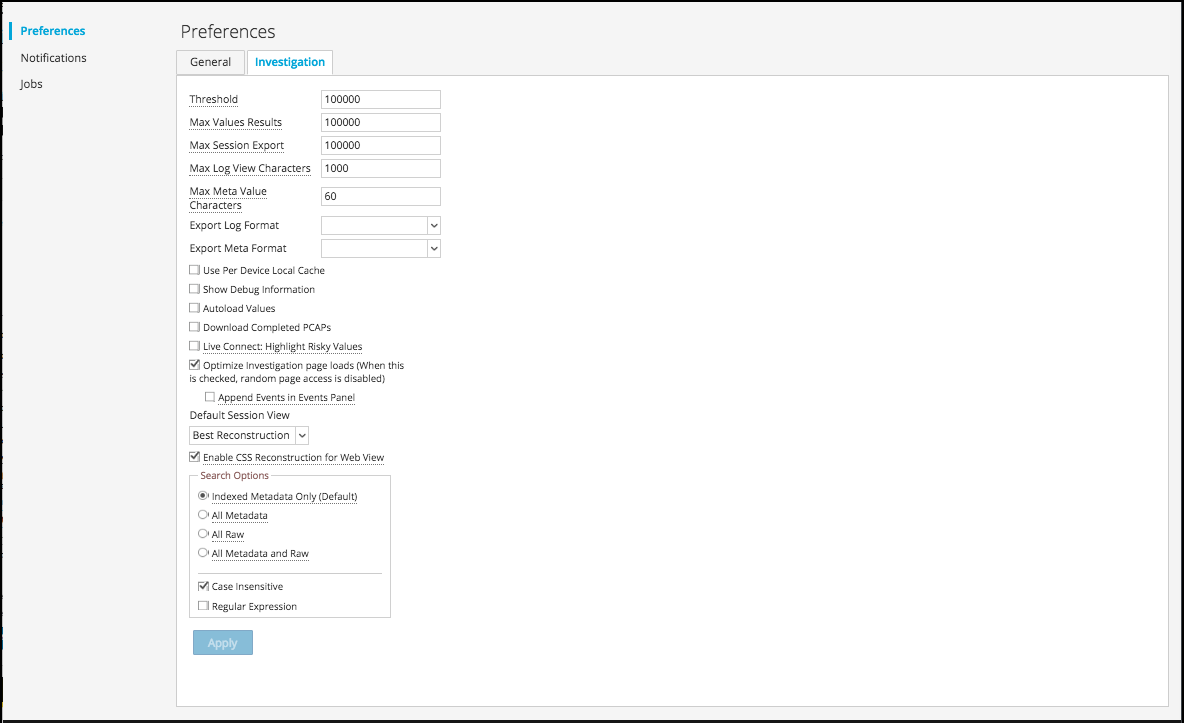Enable Show Debug Information checkbox
Viewport: 1184px width, 723px height.
click(x=195, y=289)
